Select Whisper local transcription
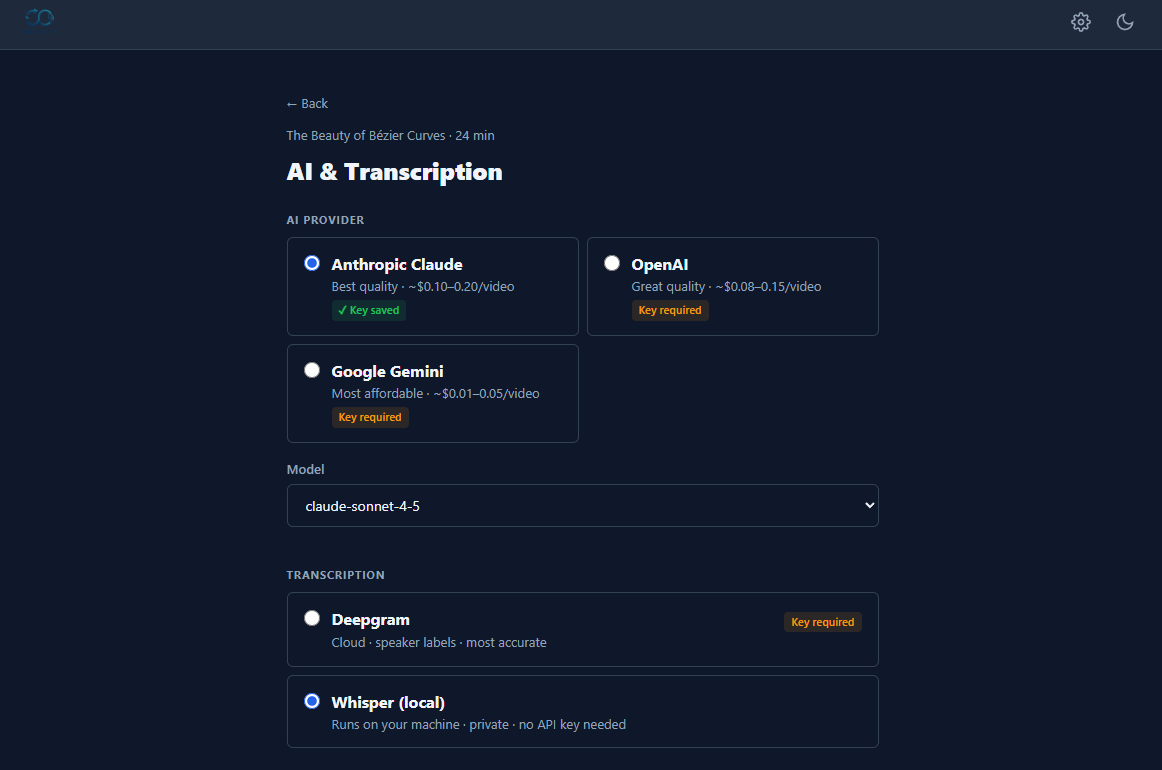Screen dimensions: 1162x770 point(311,700)
